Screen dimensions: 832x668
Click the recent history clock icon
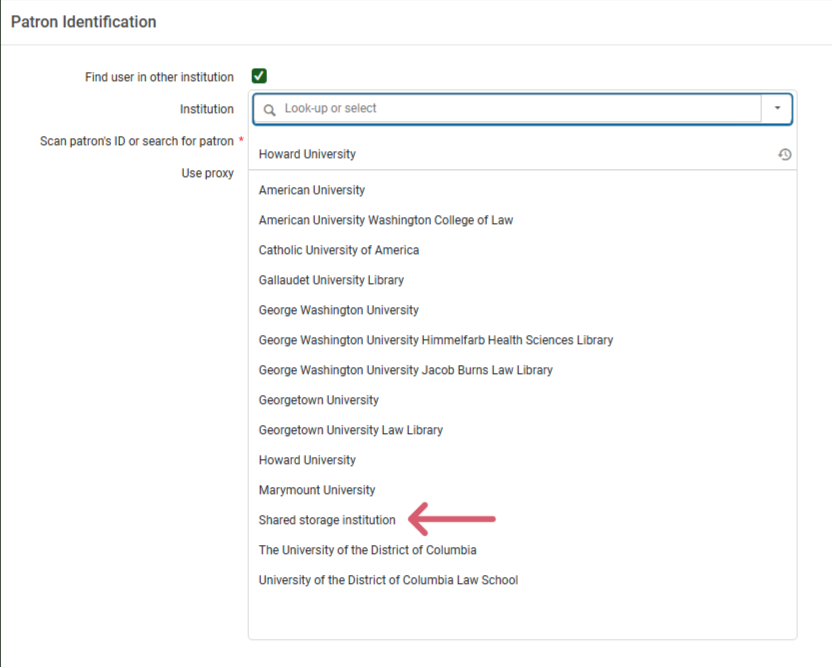point(785,154)
